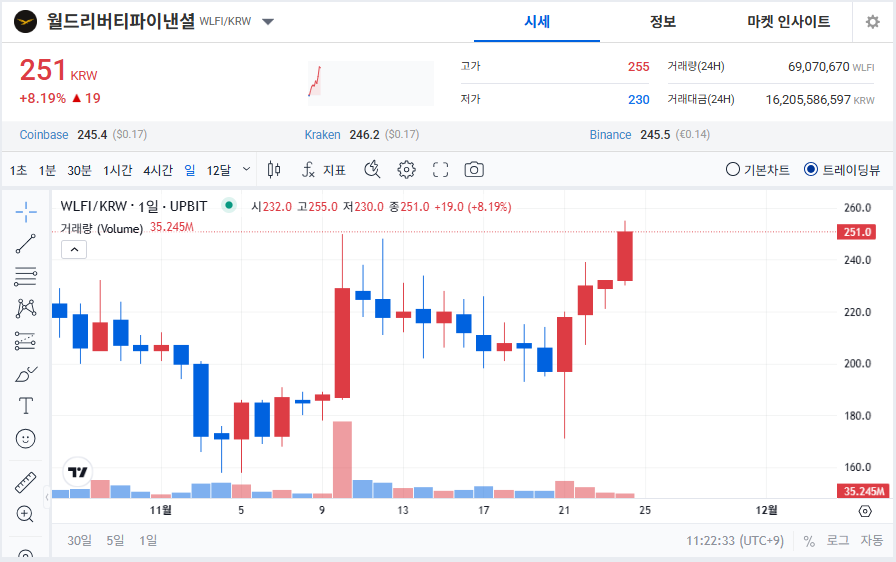Click the World Liberty Financial coin logo
The height and width of the screenshot is (562, 896).
25,22
